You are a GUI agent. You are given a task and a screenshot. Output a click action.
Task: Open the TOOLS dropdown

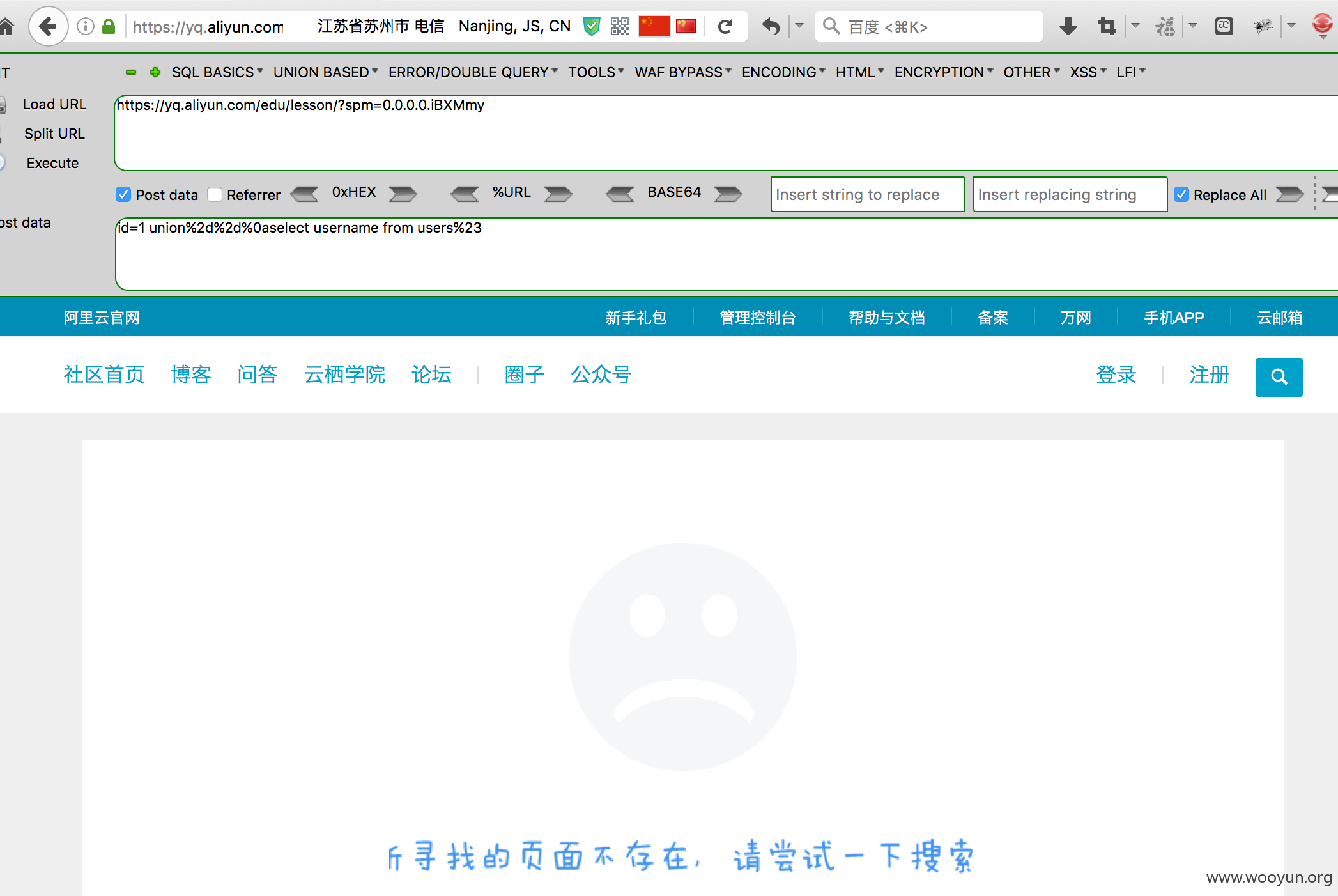(x=596, y=72)
